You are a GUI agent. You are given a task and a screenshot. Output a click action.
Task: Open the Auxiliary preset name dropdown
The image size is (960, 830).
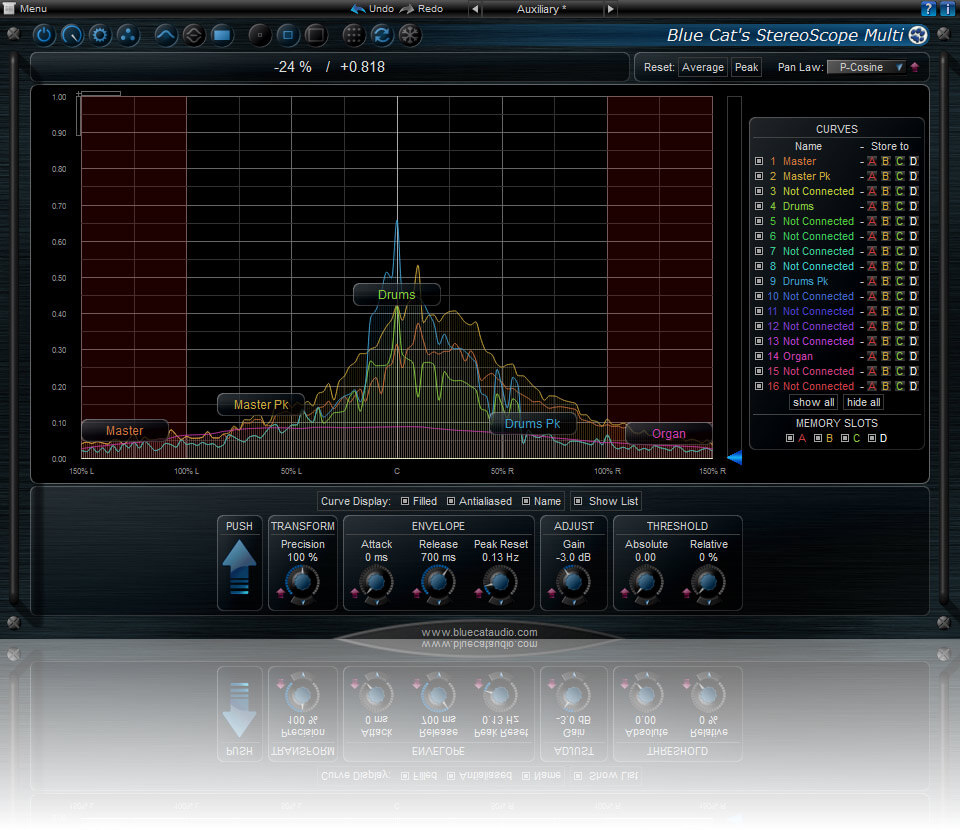[x=543, y=9]
